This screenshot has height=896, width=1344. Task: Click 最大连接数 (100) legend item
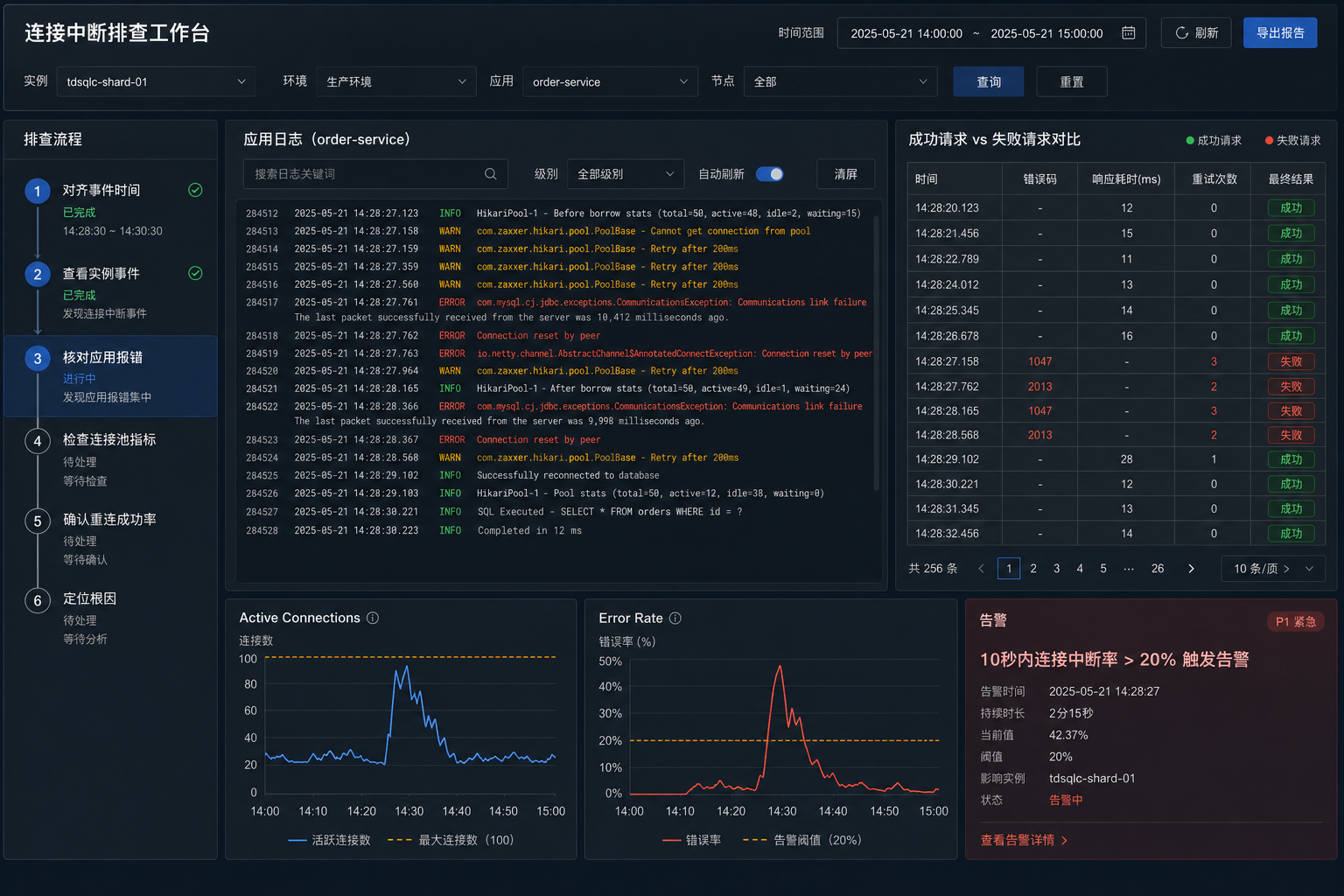[x=451, y=840]
